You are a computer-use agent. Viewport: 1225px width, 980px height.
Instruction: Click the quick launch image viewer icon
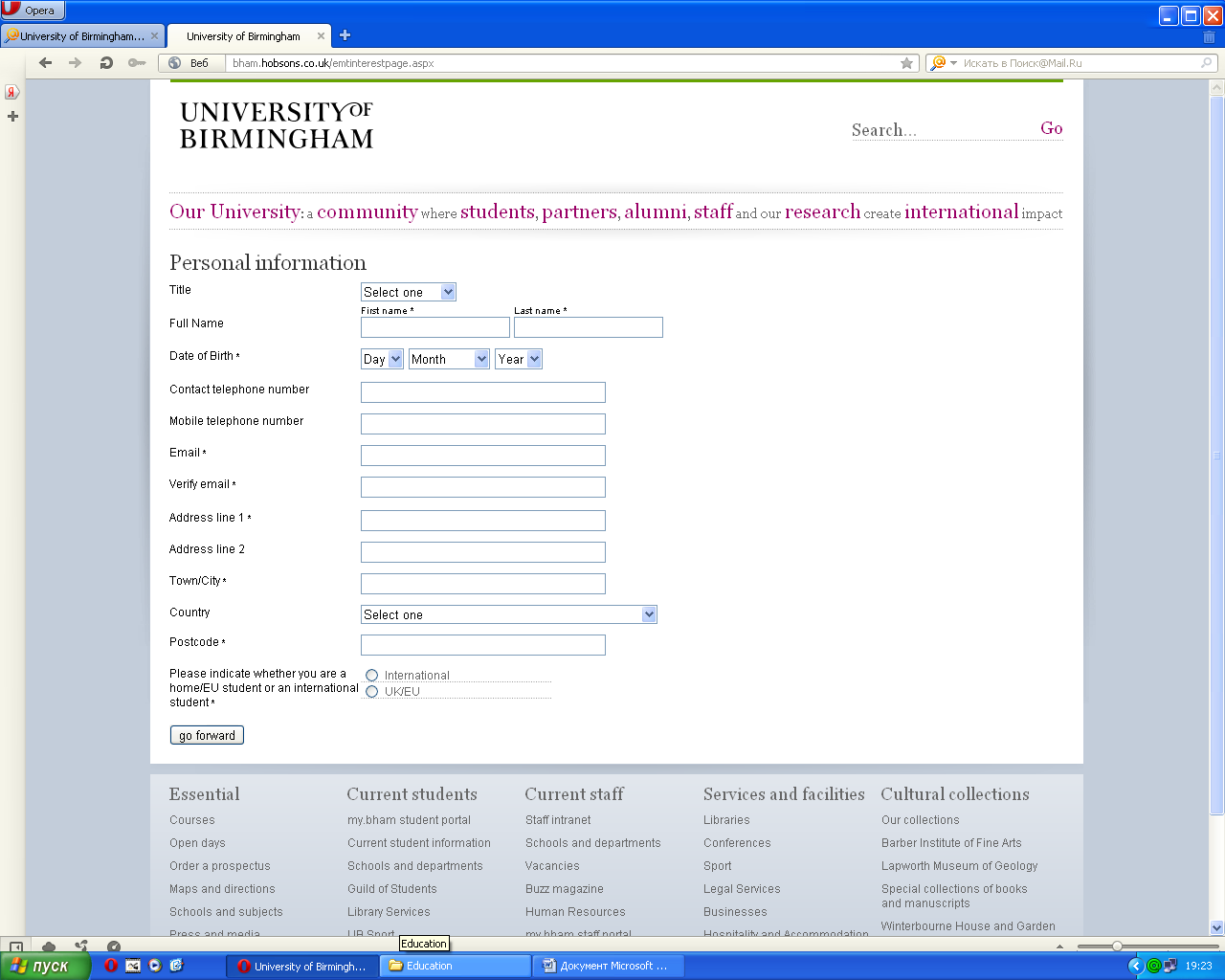(x=133, y=966)
